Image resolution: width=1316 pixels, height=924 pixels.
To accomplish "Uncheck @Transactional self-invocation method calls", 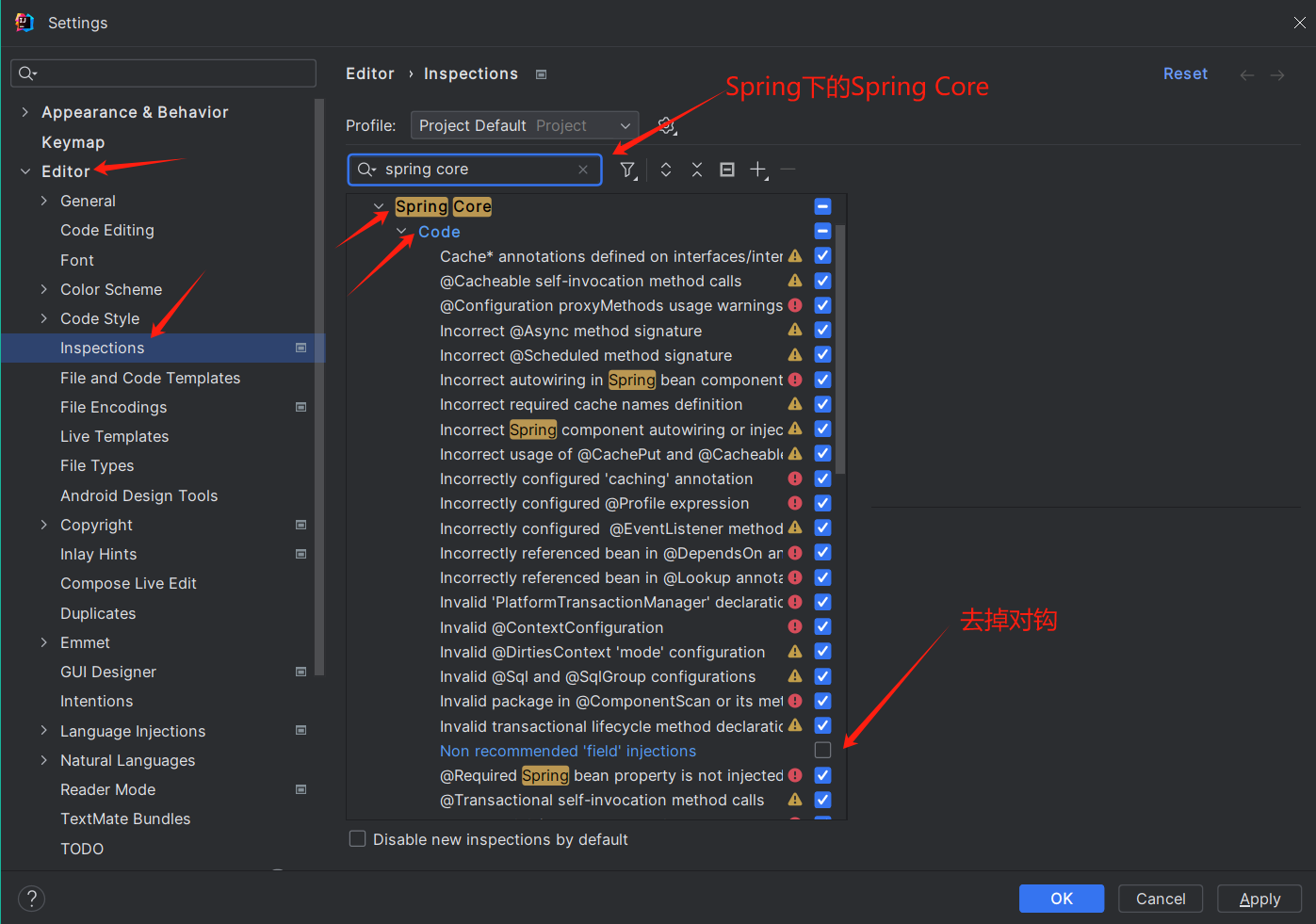I will click(822, 800).
